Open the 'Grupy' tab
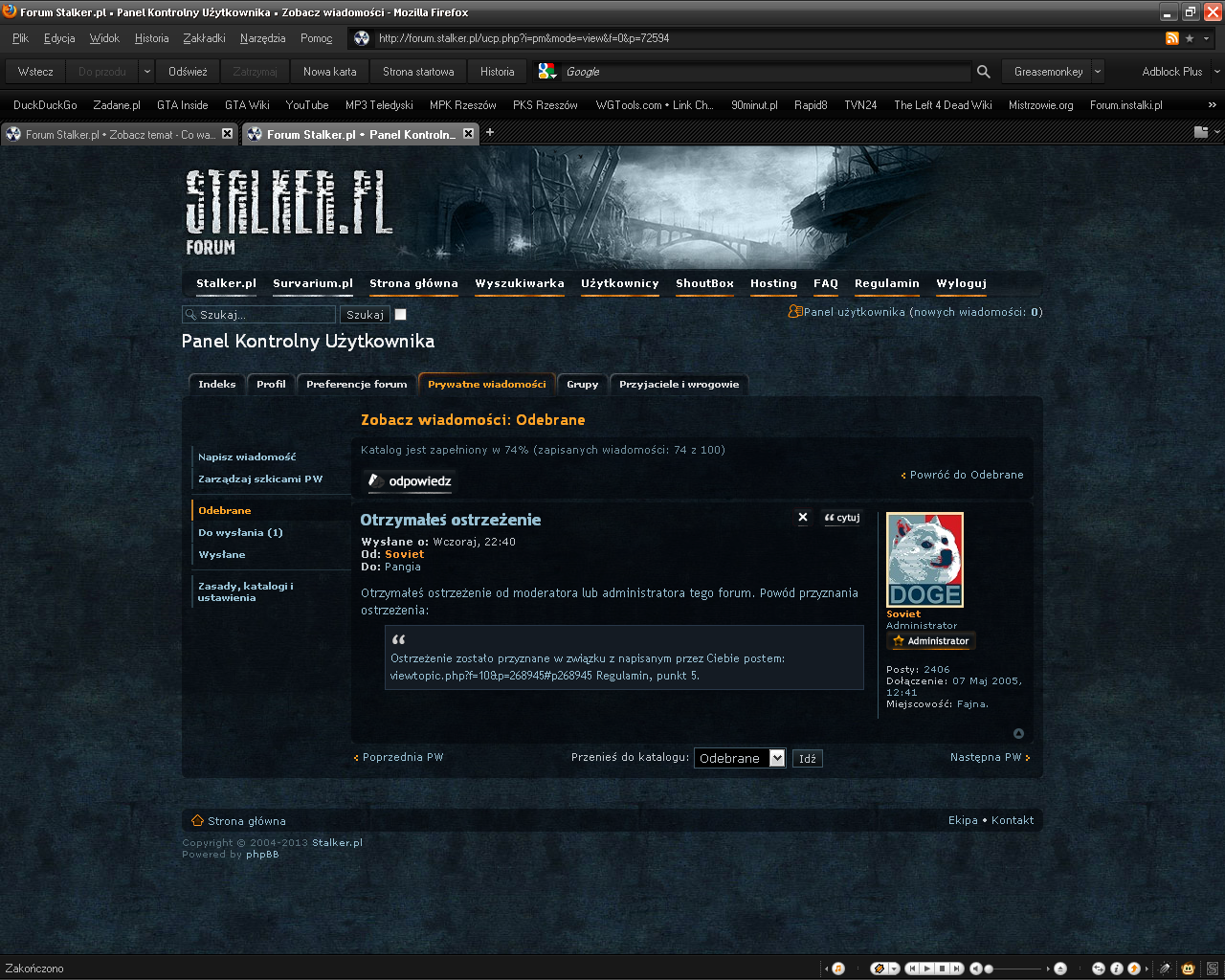The height and width of the screenshot is (980, 1225). (582, 384)
